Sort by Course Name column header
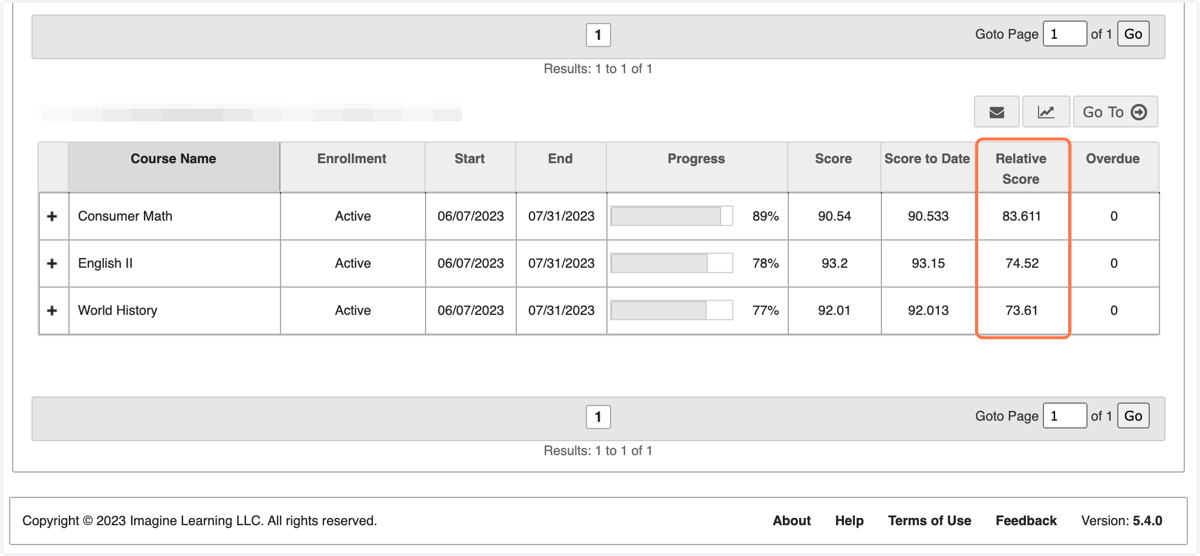This screenshot has width=1200, height=556. 173,167
